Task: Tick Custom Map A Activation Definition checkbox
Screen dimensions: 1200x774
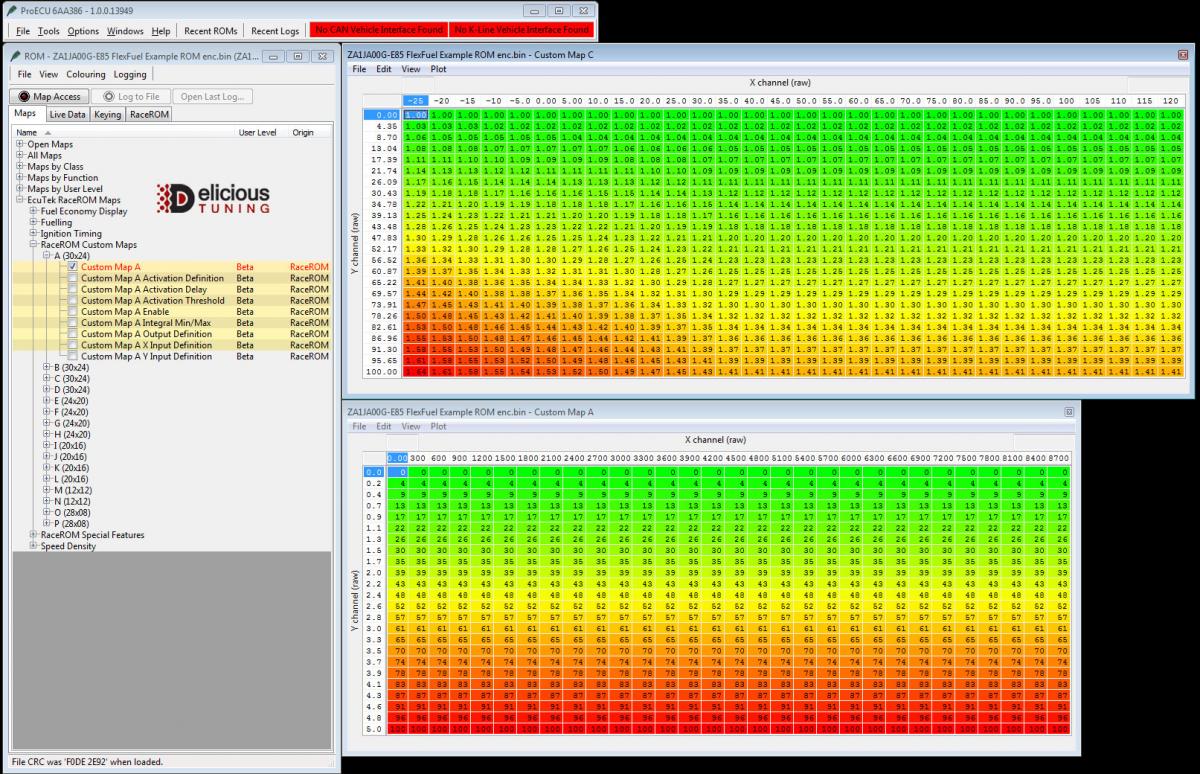Action: (x=72, y=278)
